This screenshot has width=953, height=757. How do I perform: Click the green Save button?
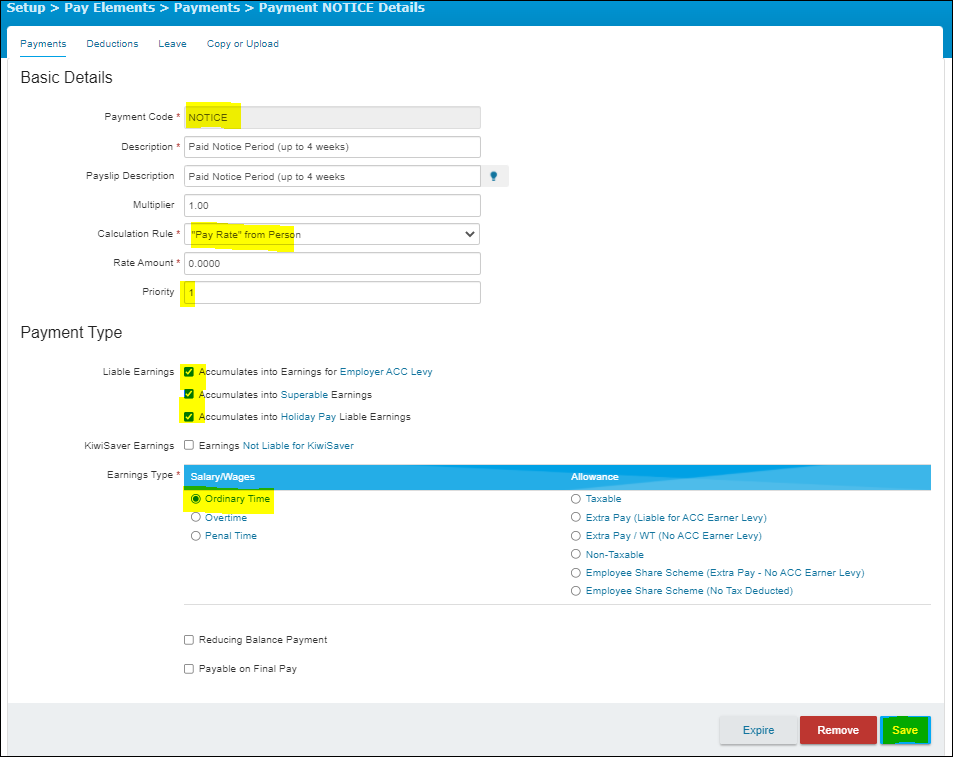tap(905, 730)
